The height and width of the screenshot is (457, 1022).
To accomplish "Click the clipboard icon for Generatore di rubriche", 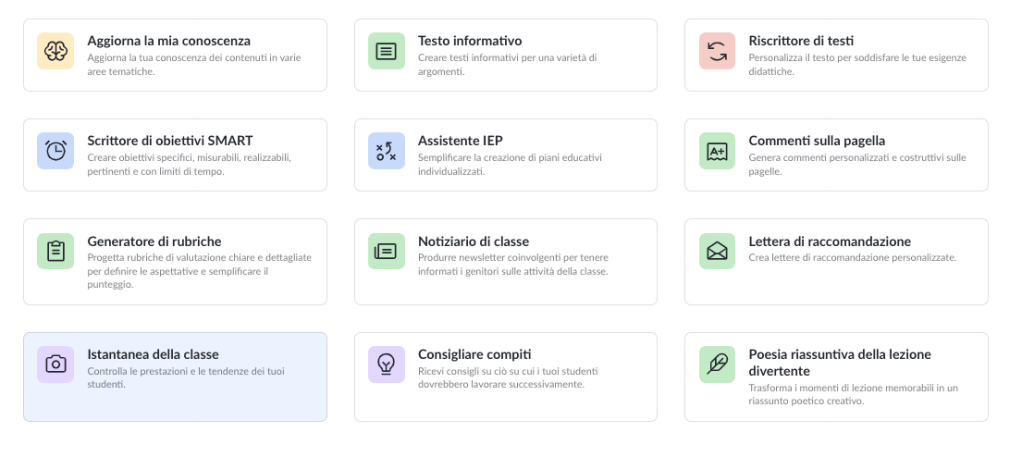I will (x=56, y=251).
